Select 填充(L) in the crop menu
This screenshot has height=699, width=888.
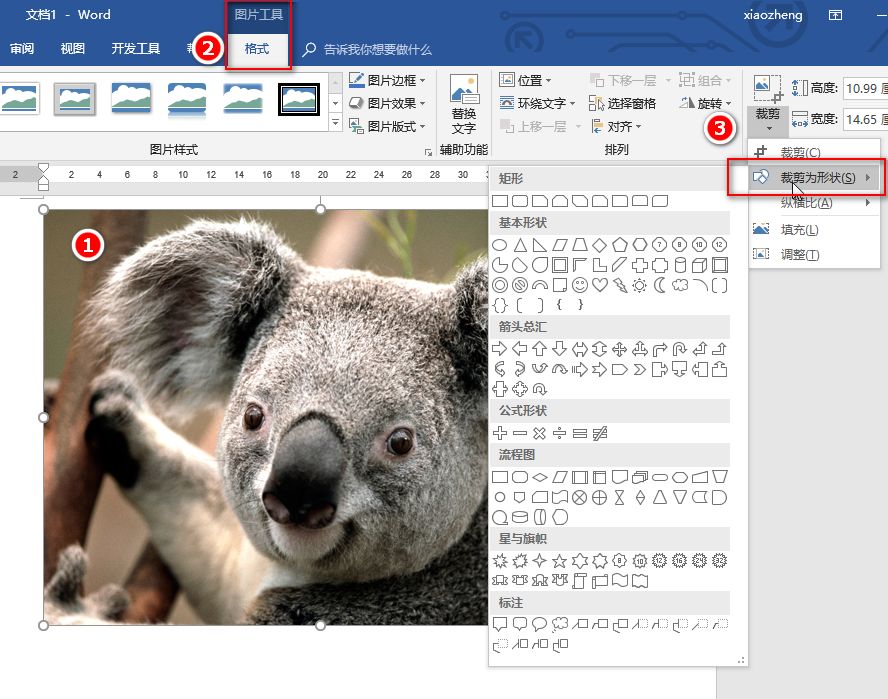799,230
